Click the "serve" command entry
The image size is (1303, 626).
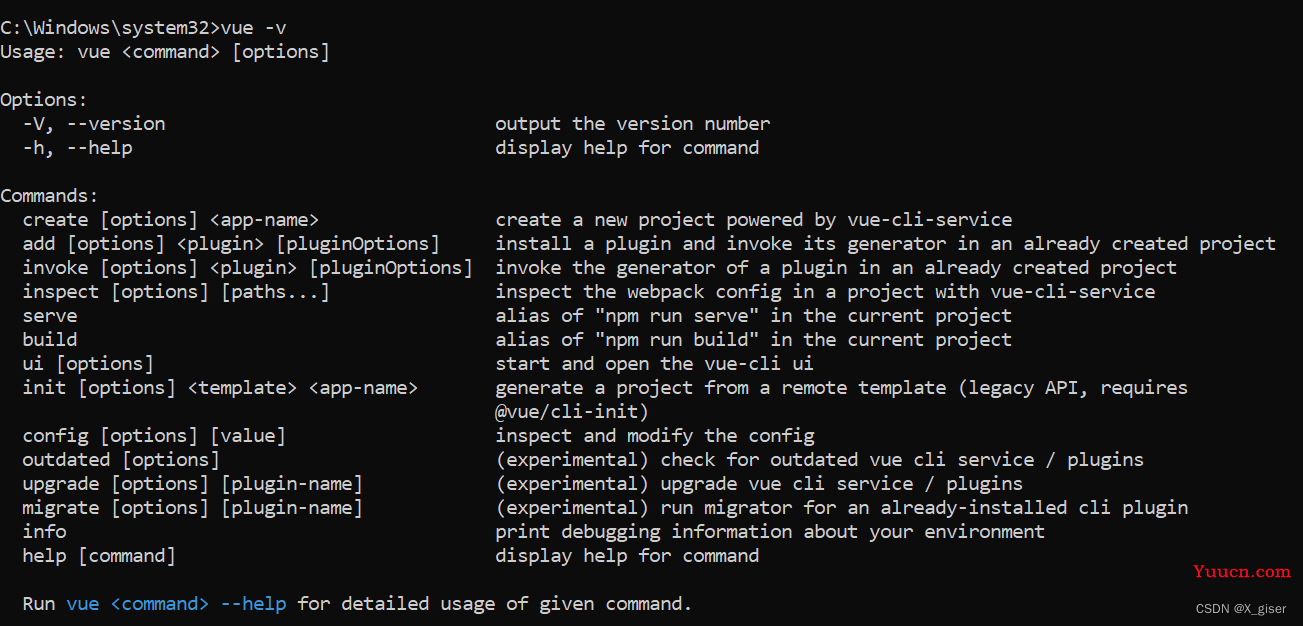pyautogui.click(x=50, y=316)
